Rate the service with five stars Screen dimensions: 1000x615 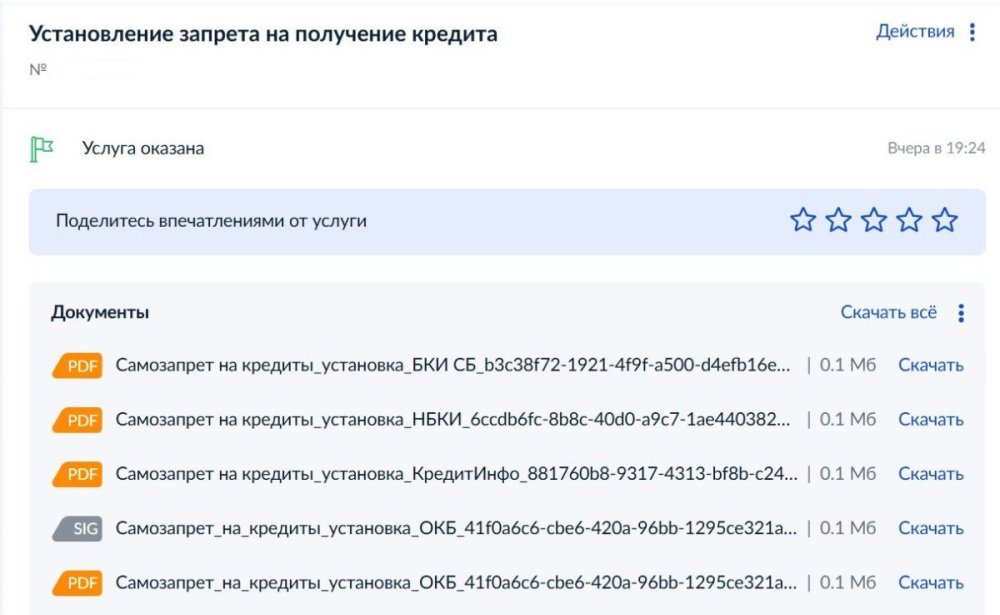944,221
